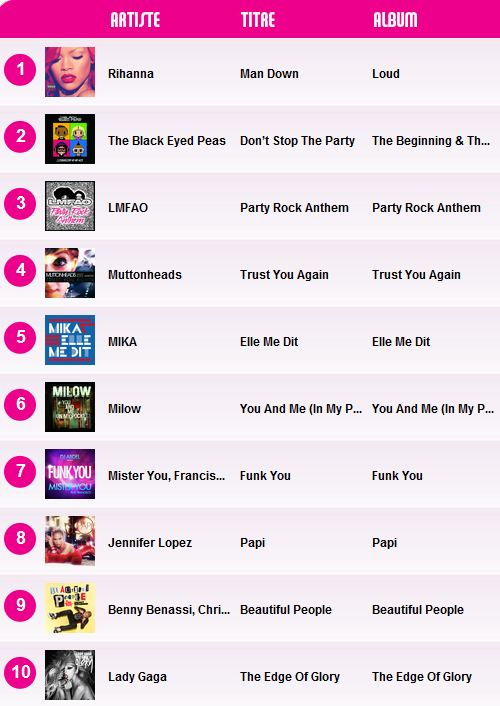The height and width of the screenshot is (706, 500).
Task: Click the TITRE column header
Action: tap(258, 20)
